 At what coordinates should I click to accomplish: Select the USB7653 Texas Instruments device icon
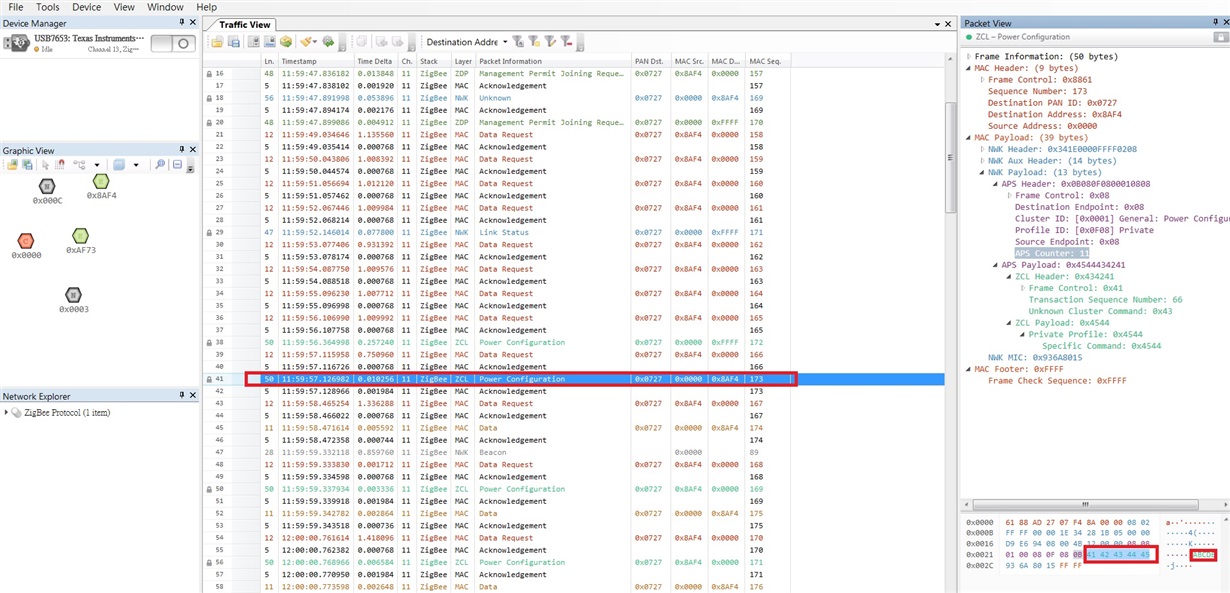pos(16,43)
